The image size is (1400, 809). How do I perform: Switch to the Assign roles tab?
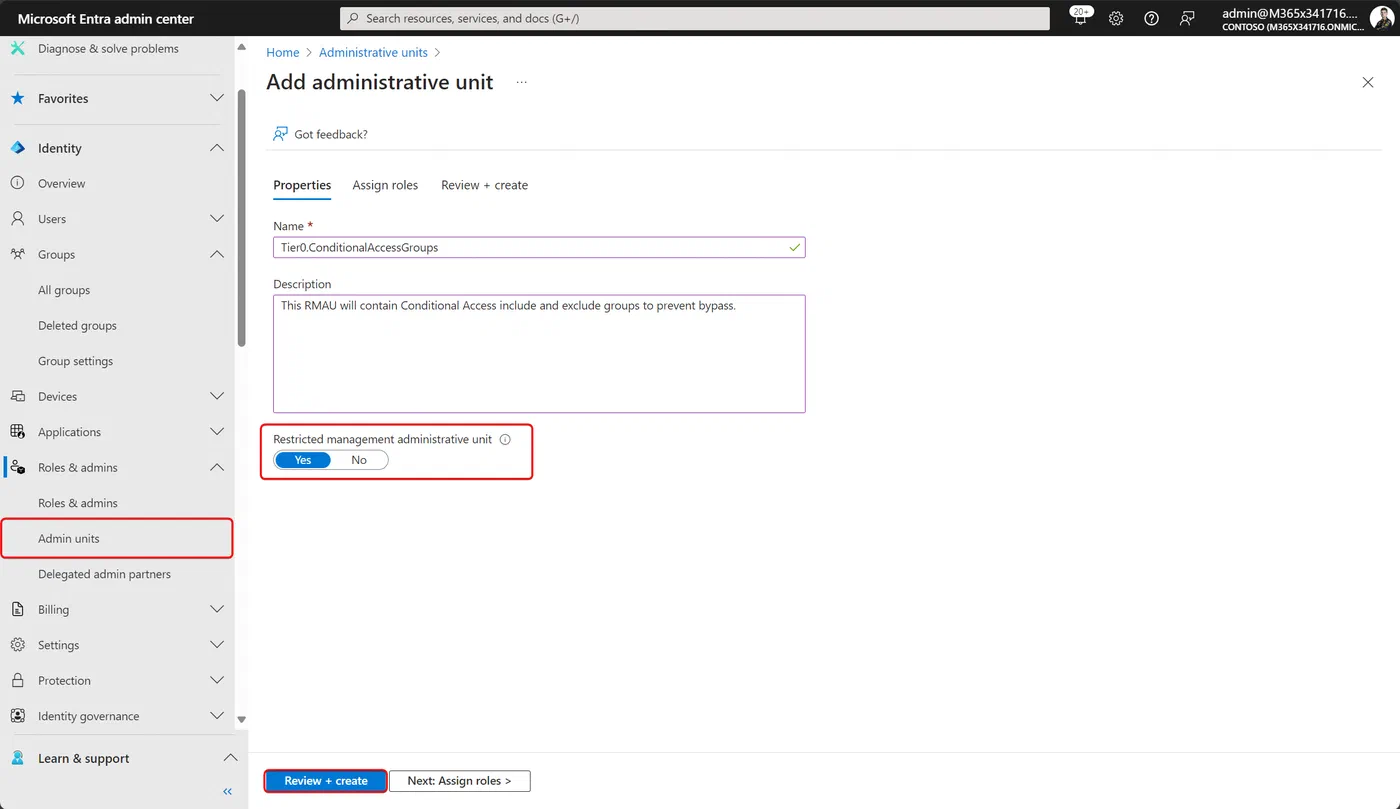click(385, 185)
